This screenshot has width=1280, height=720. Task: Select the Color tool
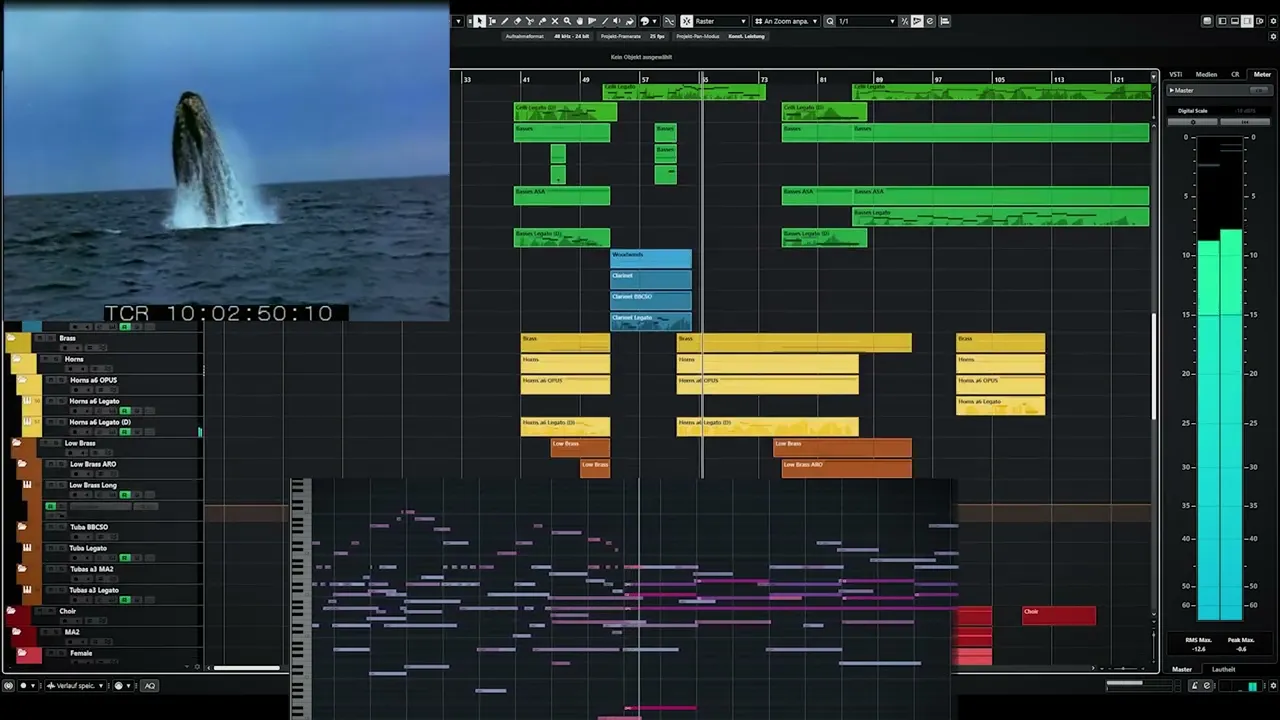click(x=629, y=21)
